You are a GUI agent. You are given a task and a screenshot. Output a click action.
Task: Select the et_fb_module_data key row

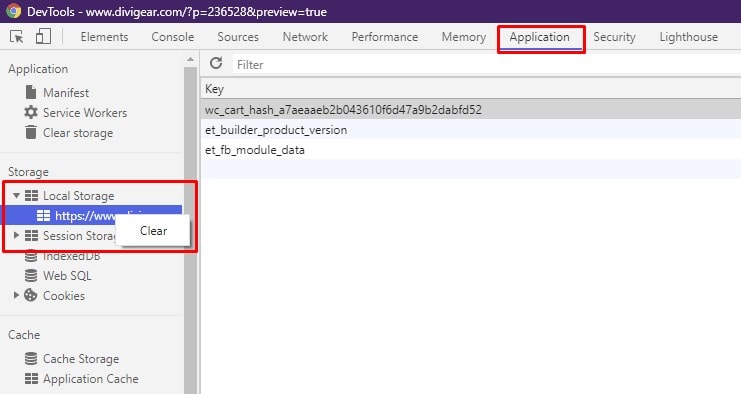click(471, 150)
